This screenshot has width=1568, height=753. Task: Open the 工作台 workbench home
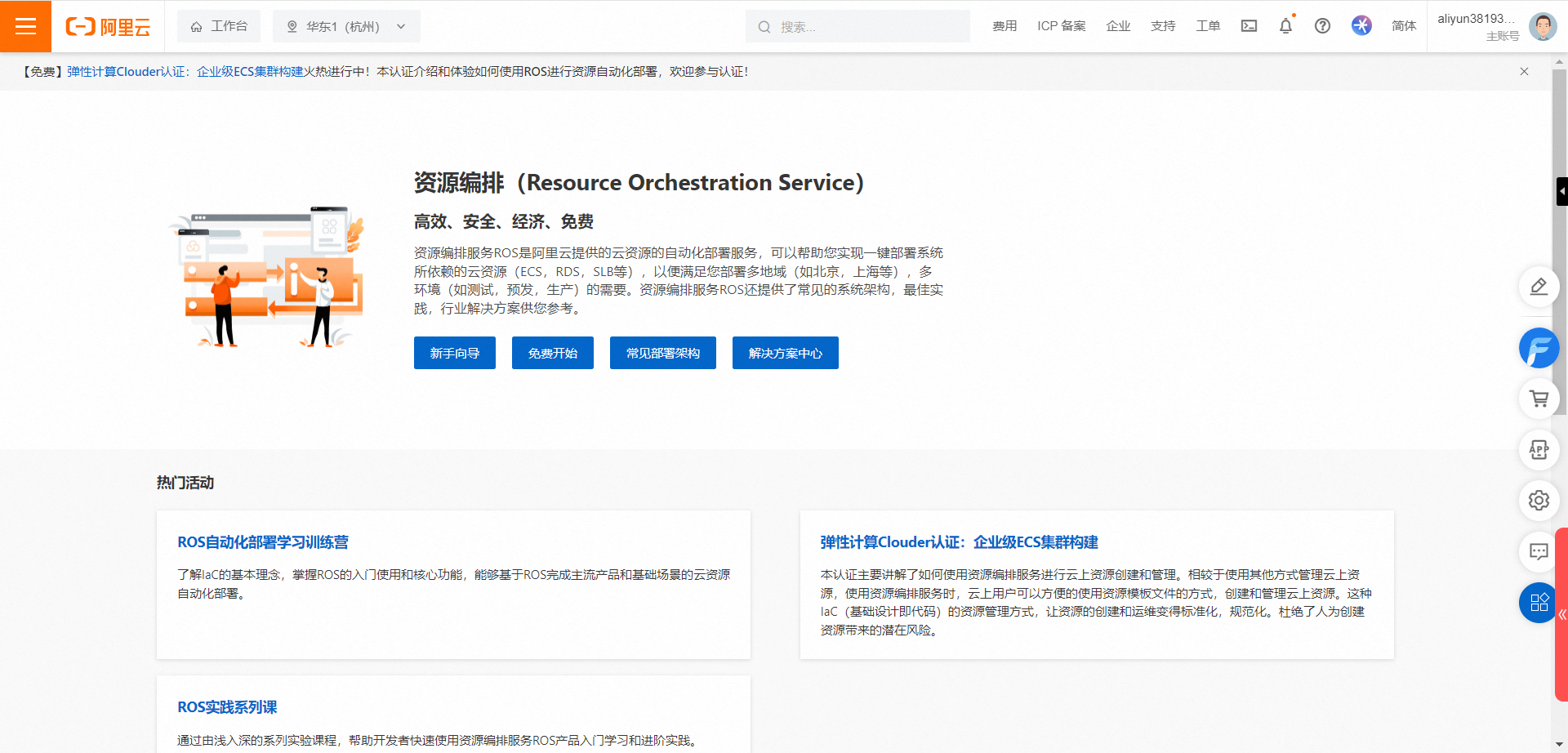point(219,26)
